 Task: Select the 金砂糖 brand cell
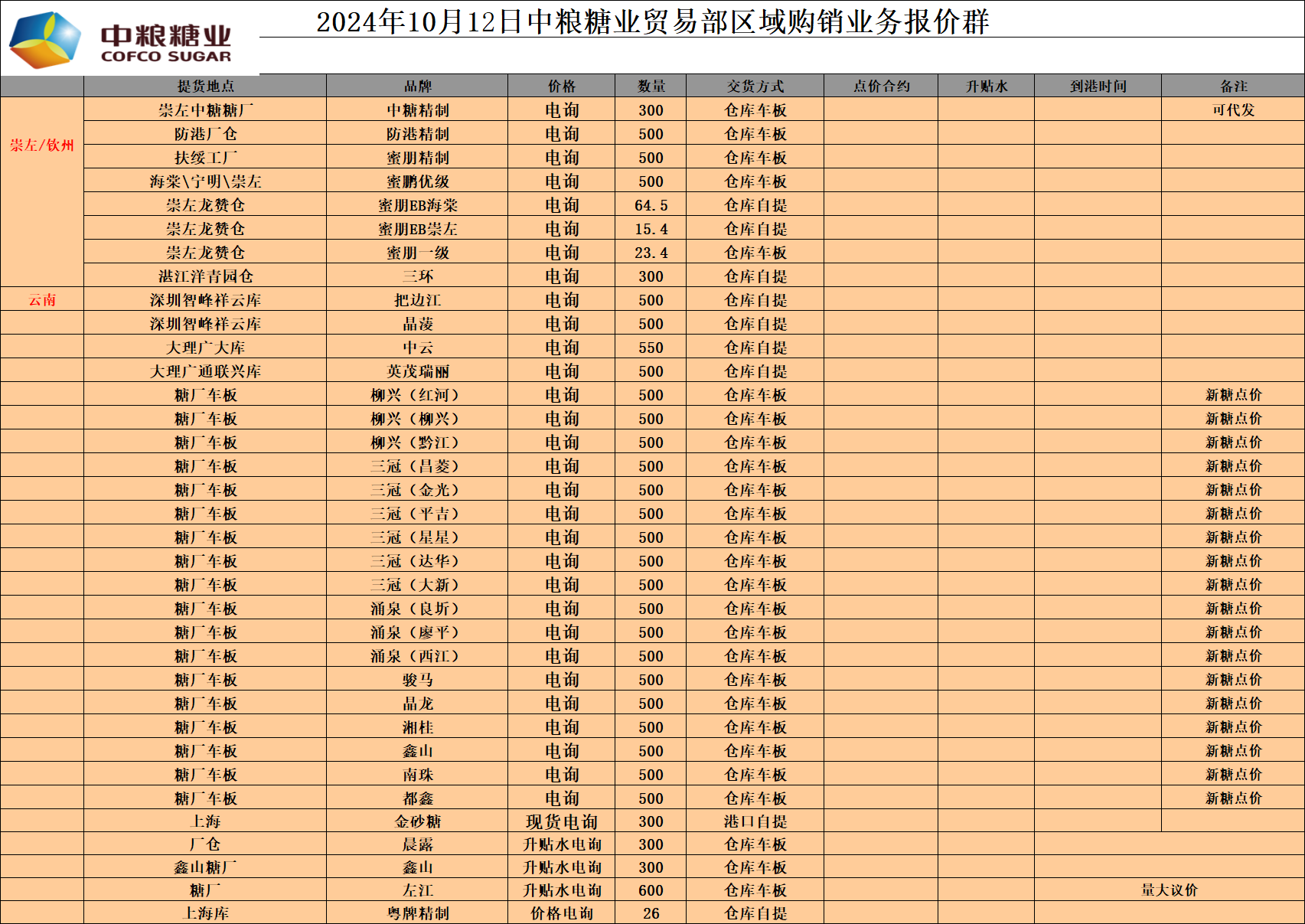417,821
